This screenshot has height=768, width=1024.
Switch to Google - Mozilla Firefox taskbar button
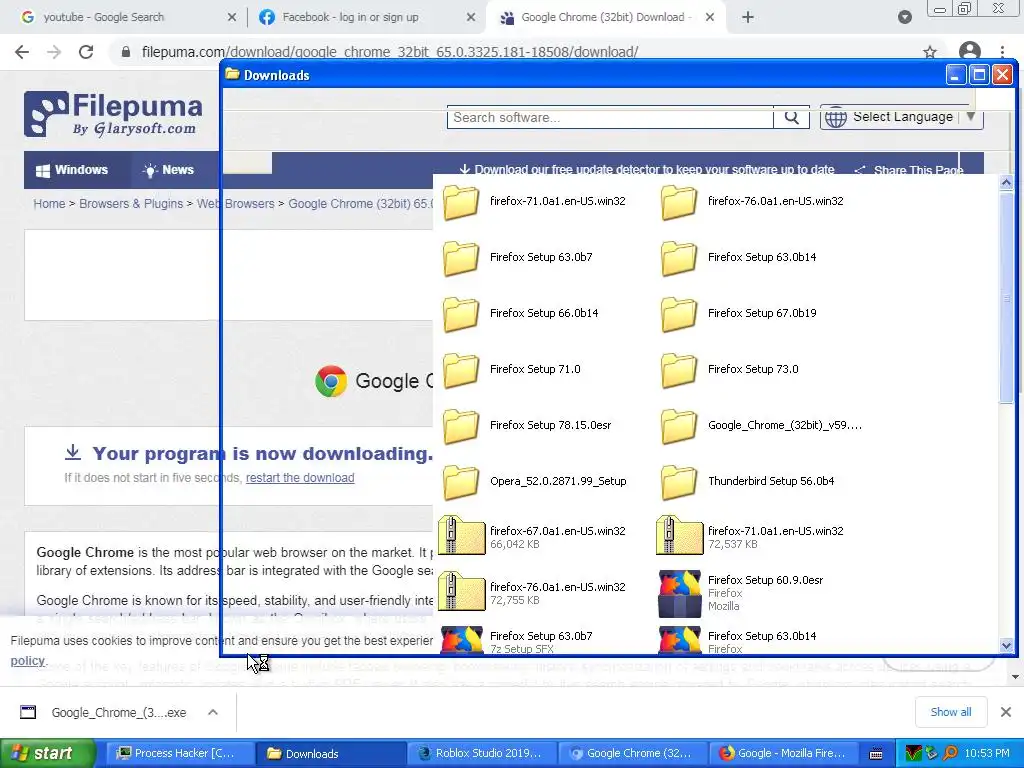(782, 753)
